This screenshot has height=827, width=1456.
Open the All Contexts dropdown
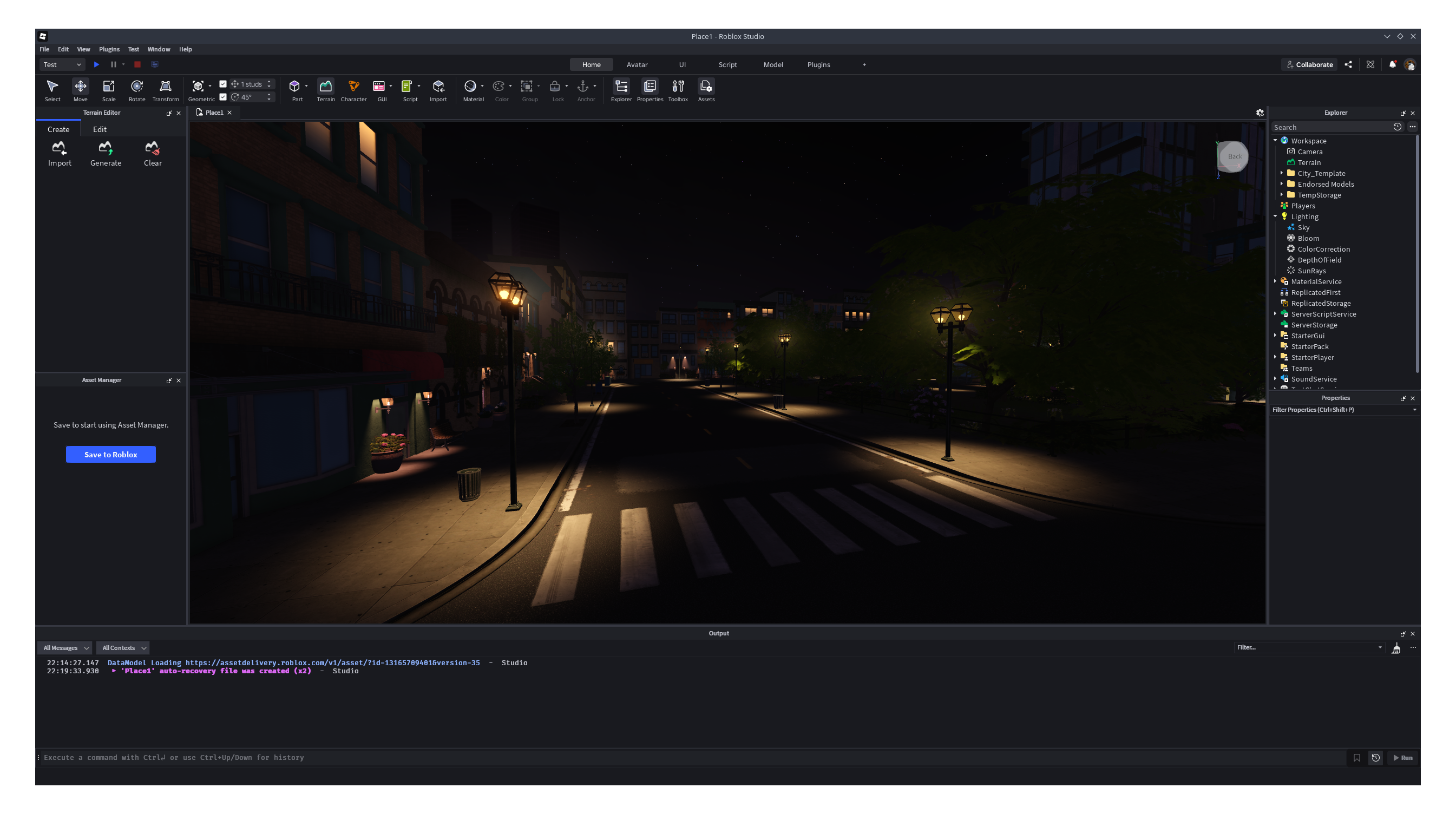[x=123, y=648]
